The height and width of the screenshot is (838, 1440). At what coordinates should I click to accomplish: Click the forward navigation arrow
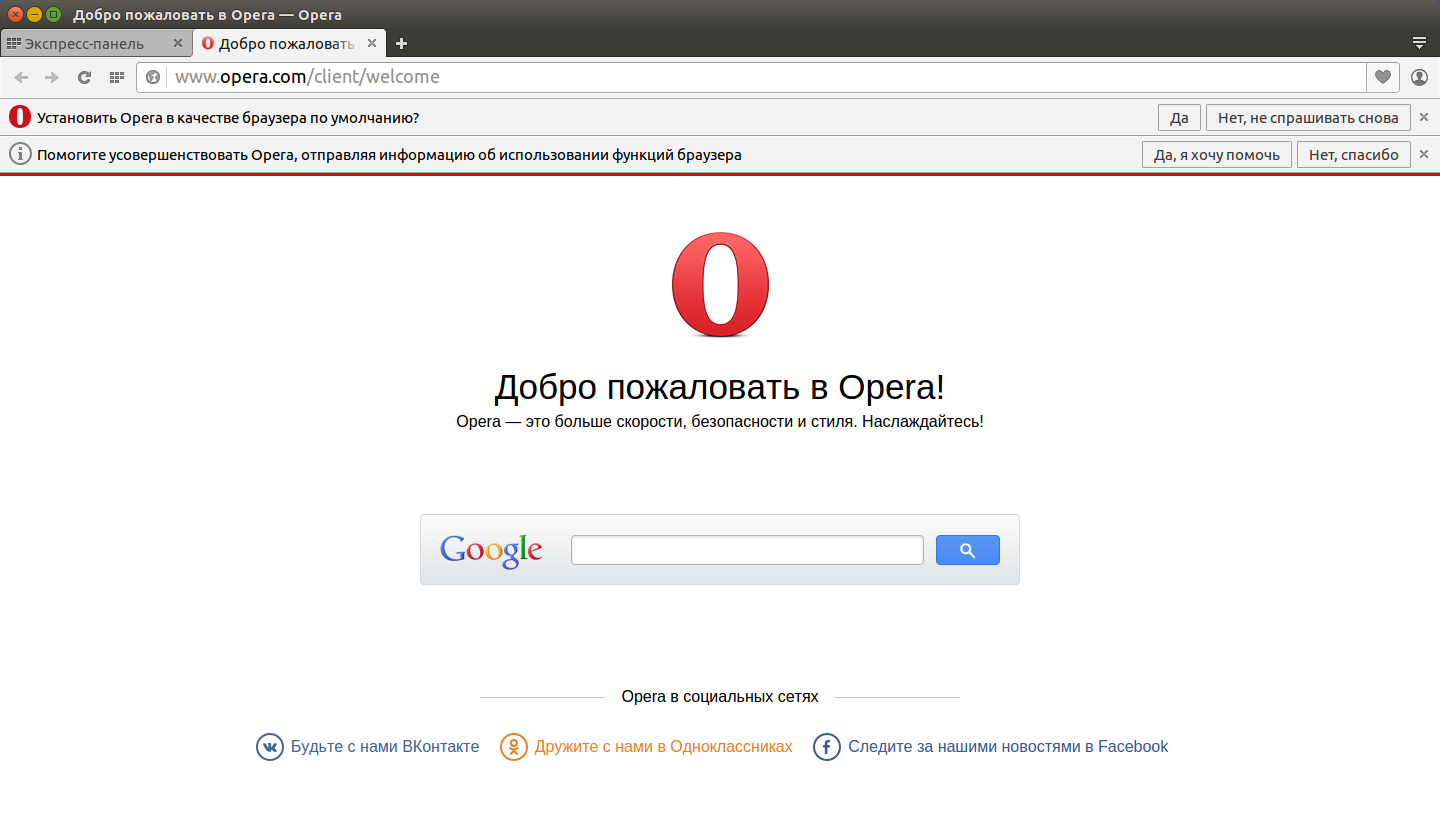coord(50,76)
